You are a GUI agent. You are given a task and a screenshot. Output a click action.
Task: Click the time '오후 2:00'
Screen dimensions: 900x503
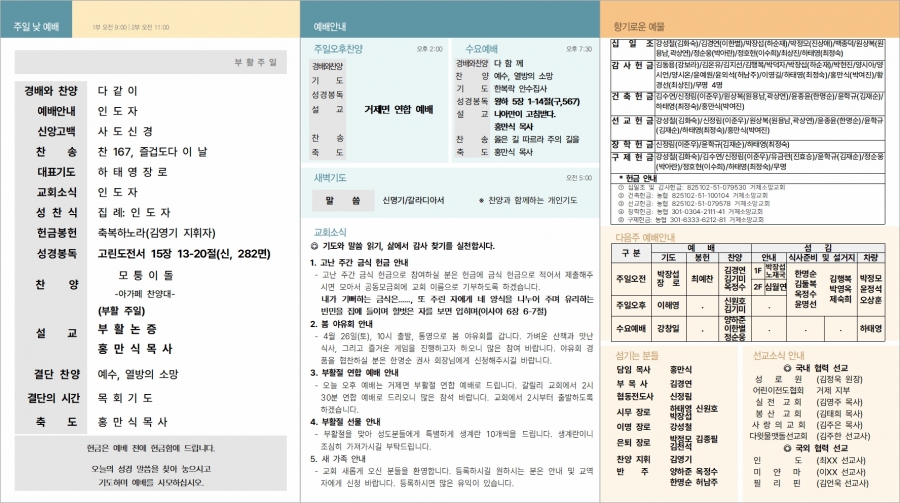tap(429, 49)
